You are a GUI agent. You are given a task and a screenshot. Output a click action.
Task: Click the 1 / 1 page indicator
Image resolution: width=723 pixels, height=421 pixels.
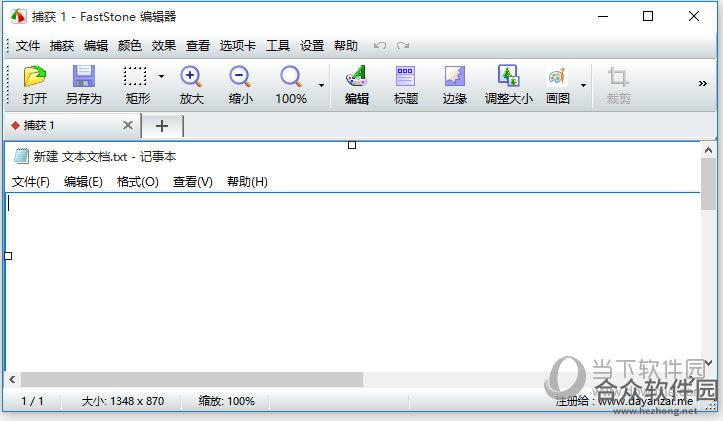(32, 401)
